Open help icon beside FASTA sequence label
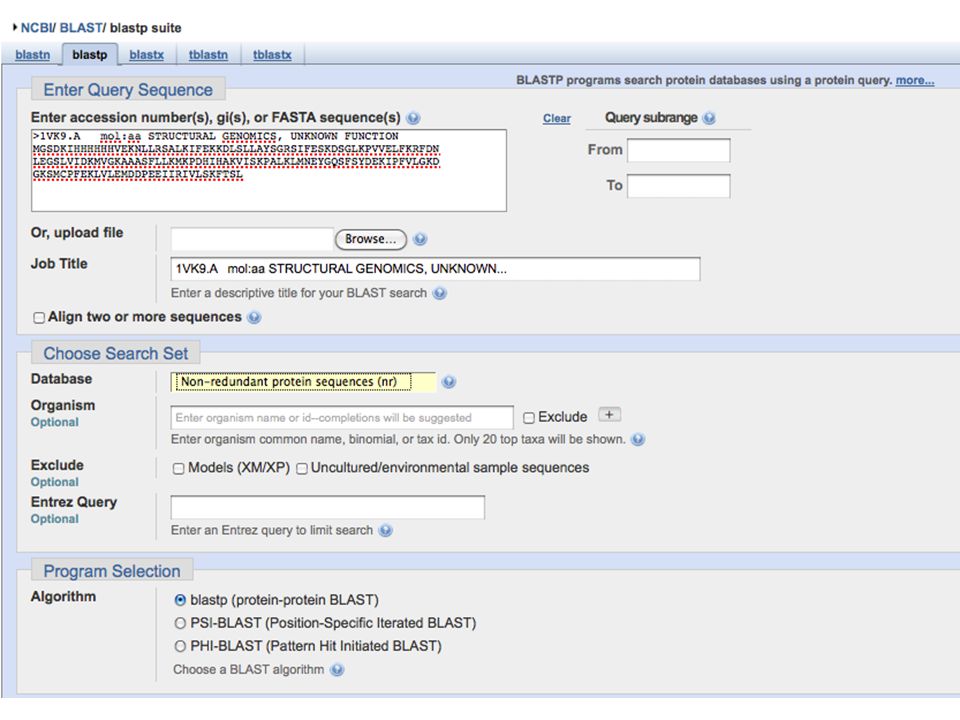Screen dimensions: 960x720 [413, 118]
